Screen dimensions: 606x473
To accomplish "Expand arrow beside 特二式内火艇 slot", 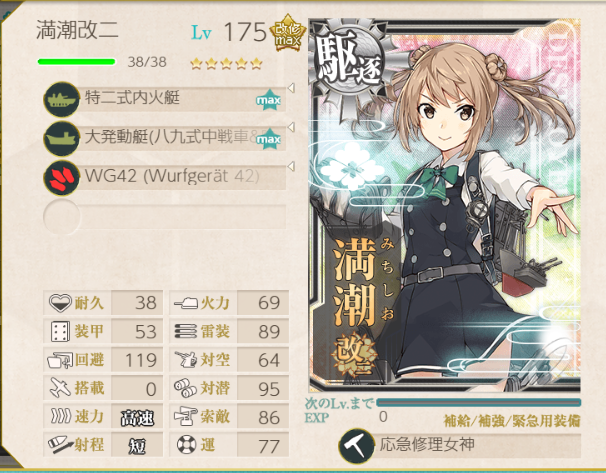I will pyautogui.click(x=291, y=88).
